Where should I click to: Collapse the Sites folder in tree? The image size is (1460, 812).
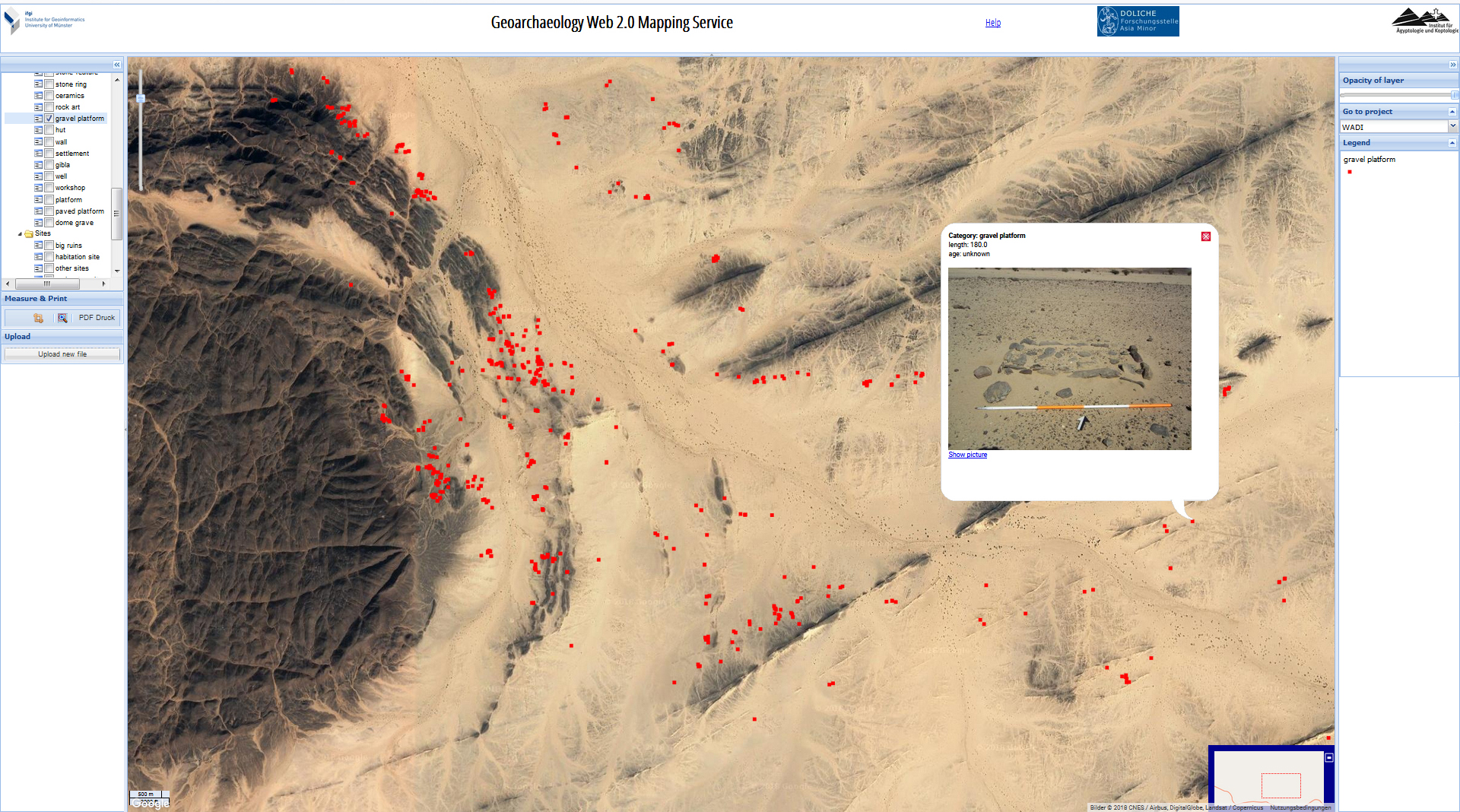20,234
